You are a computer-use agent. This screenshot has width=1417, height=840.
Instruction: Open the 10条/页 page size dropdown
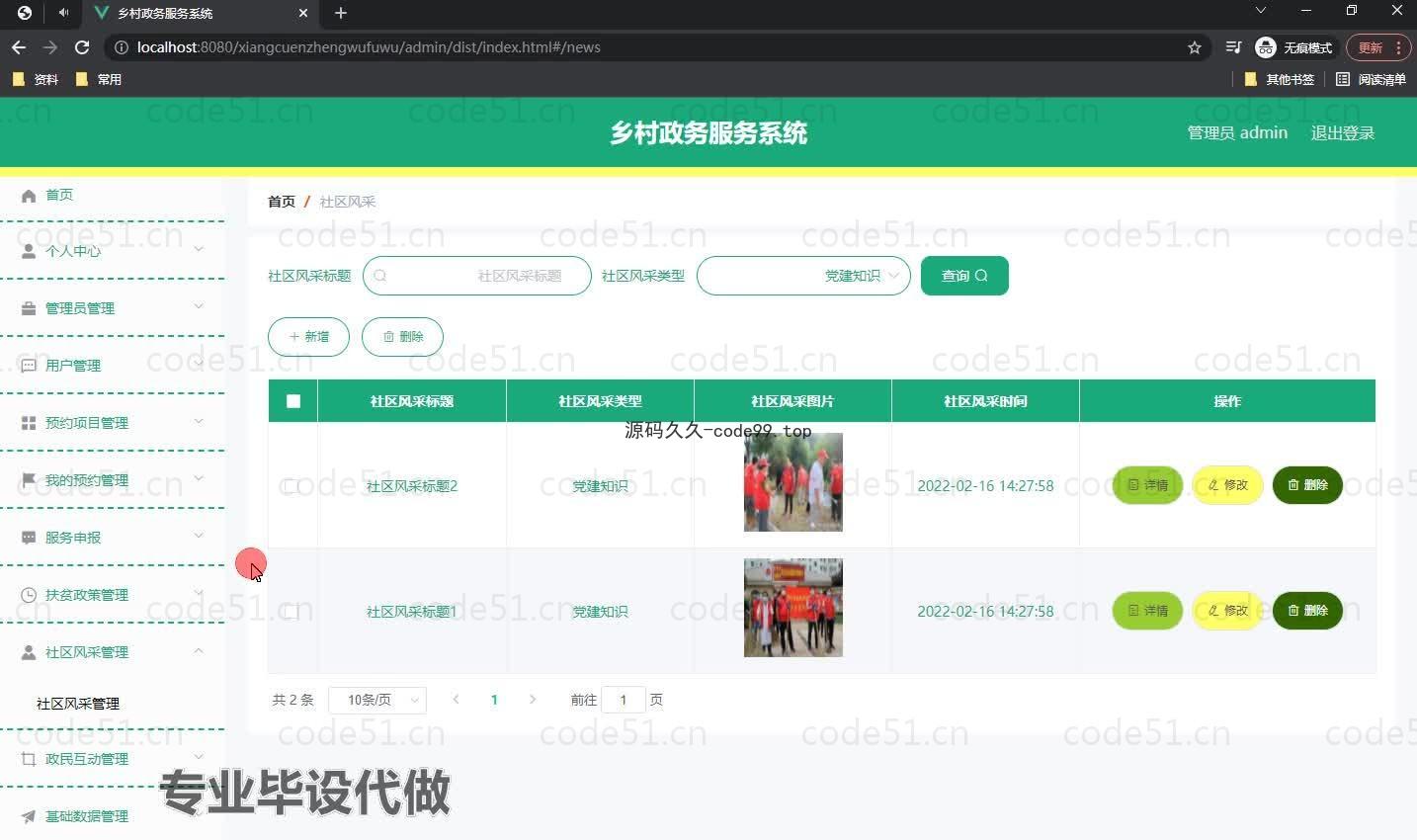(377, 700)
